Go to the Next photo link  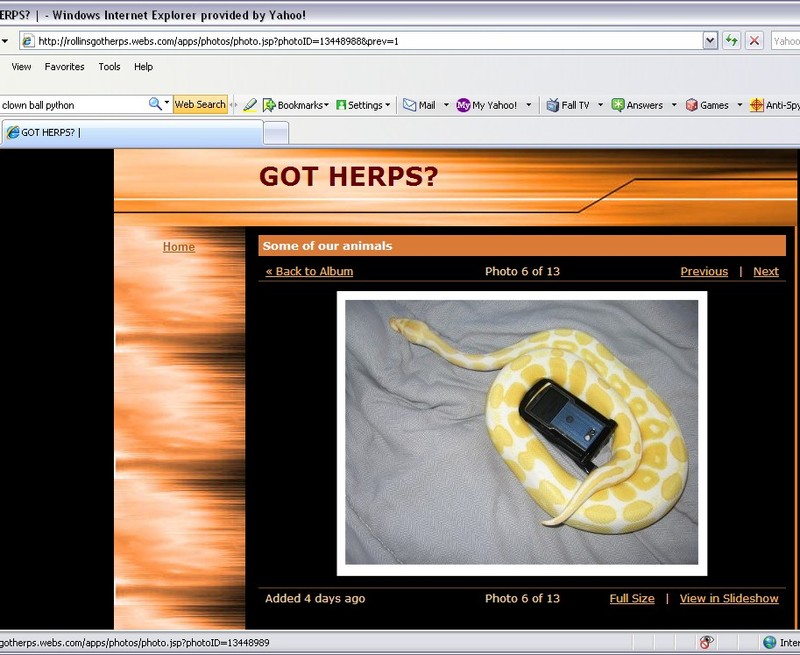tap(766, 271)
